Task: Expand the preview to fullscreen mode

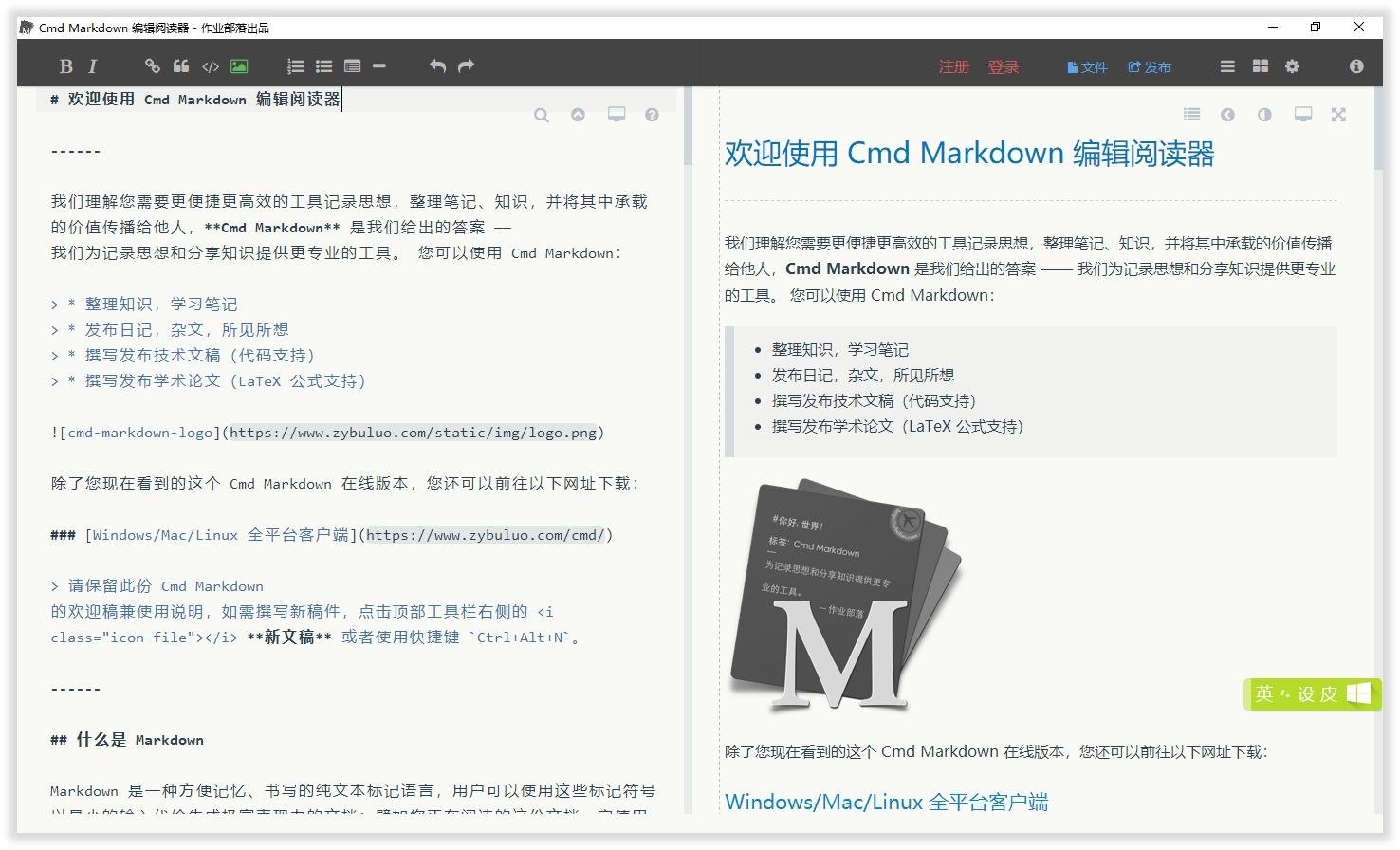Action: coord(1338,114)
